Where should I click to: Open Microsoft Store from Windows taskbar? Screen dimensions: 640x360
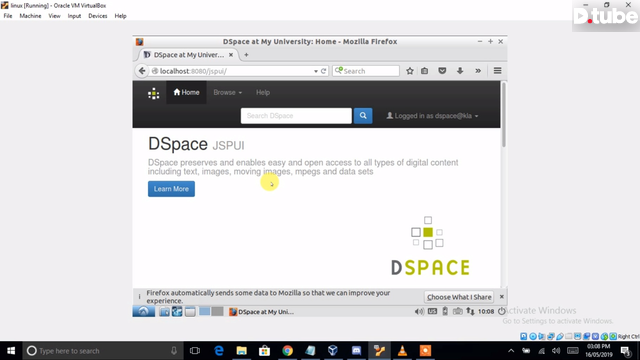[264, 351]
